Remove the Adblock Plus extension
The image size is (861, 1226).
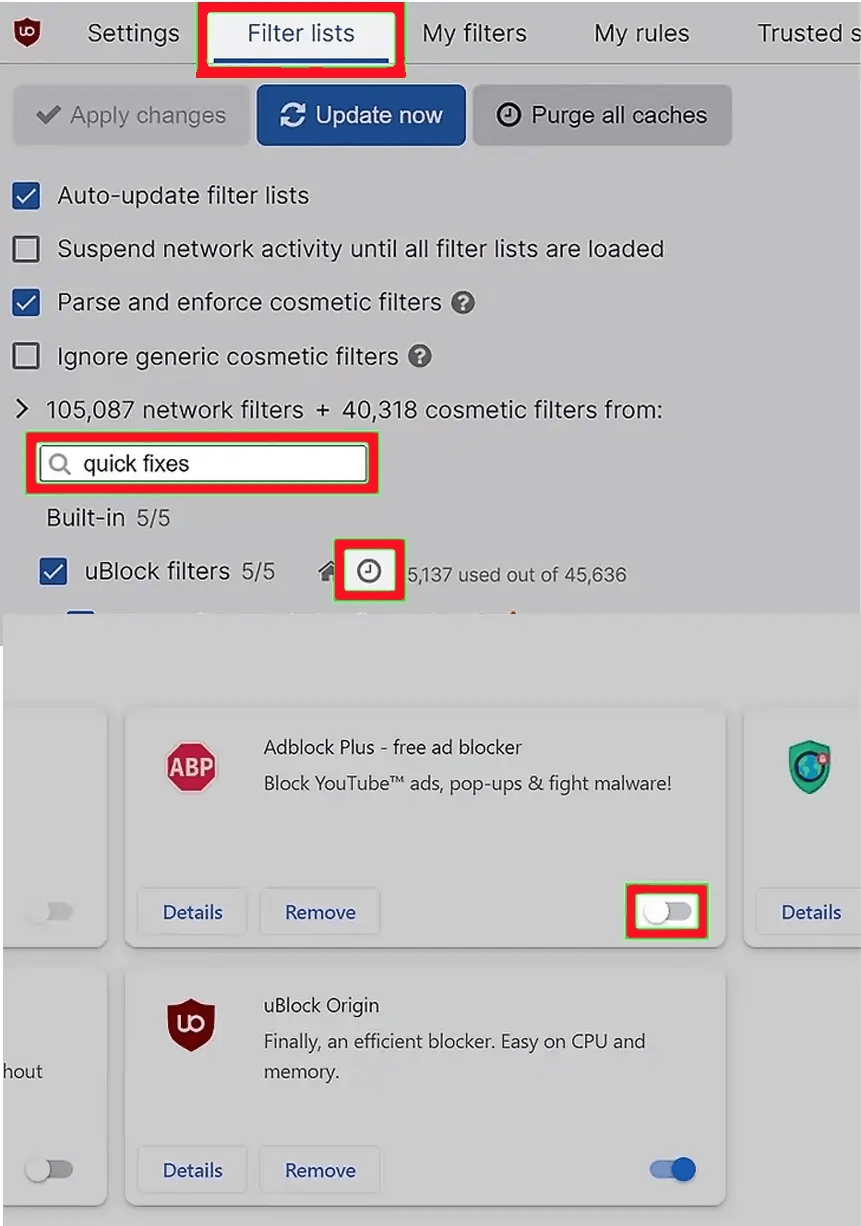(x=320, y=912)
